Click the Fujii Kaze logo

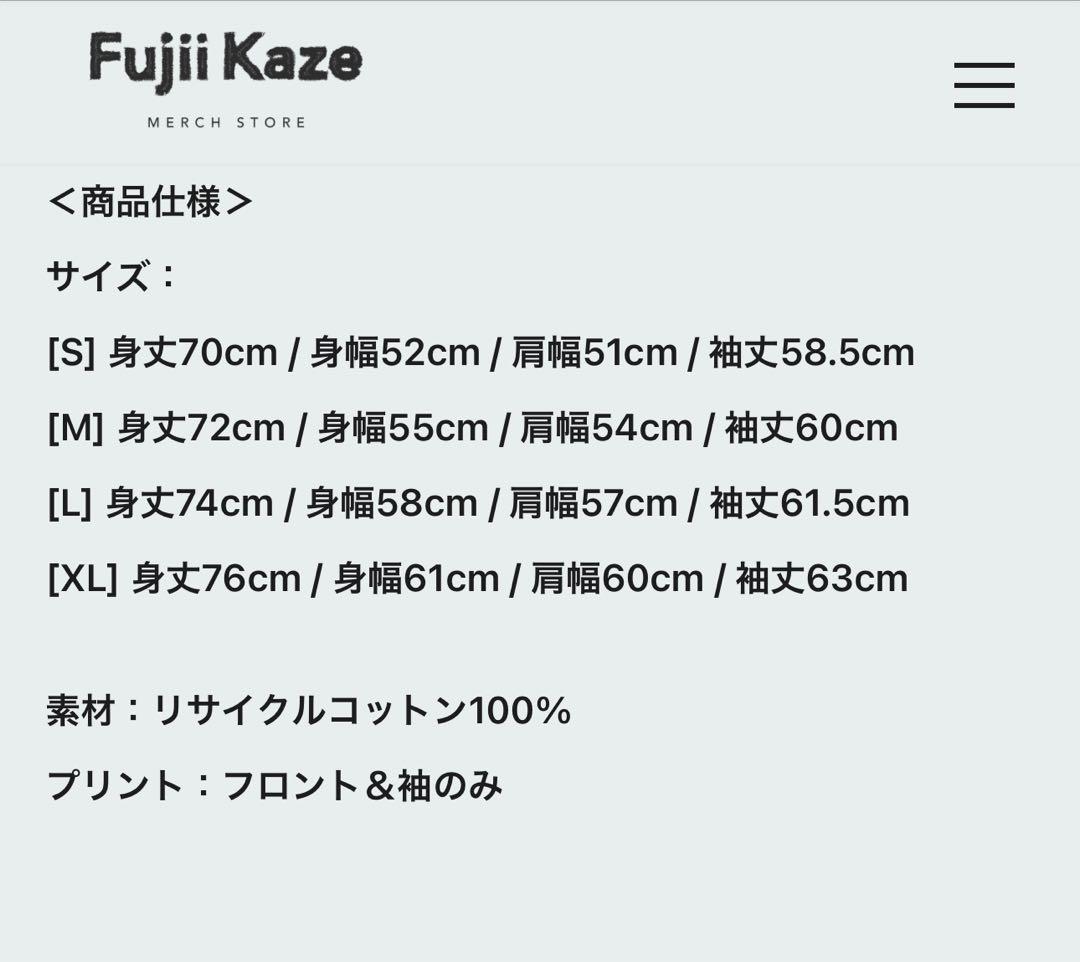tap(226, 60)
